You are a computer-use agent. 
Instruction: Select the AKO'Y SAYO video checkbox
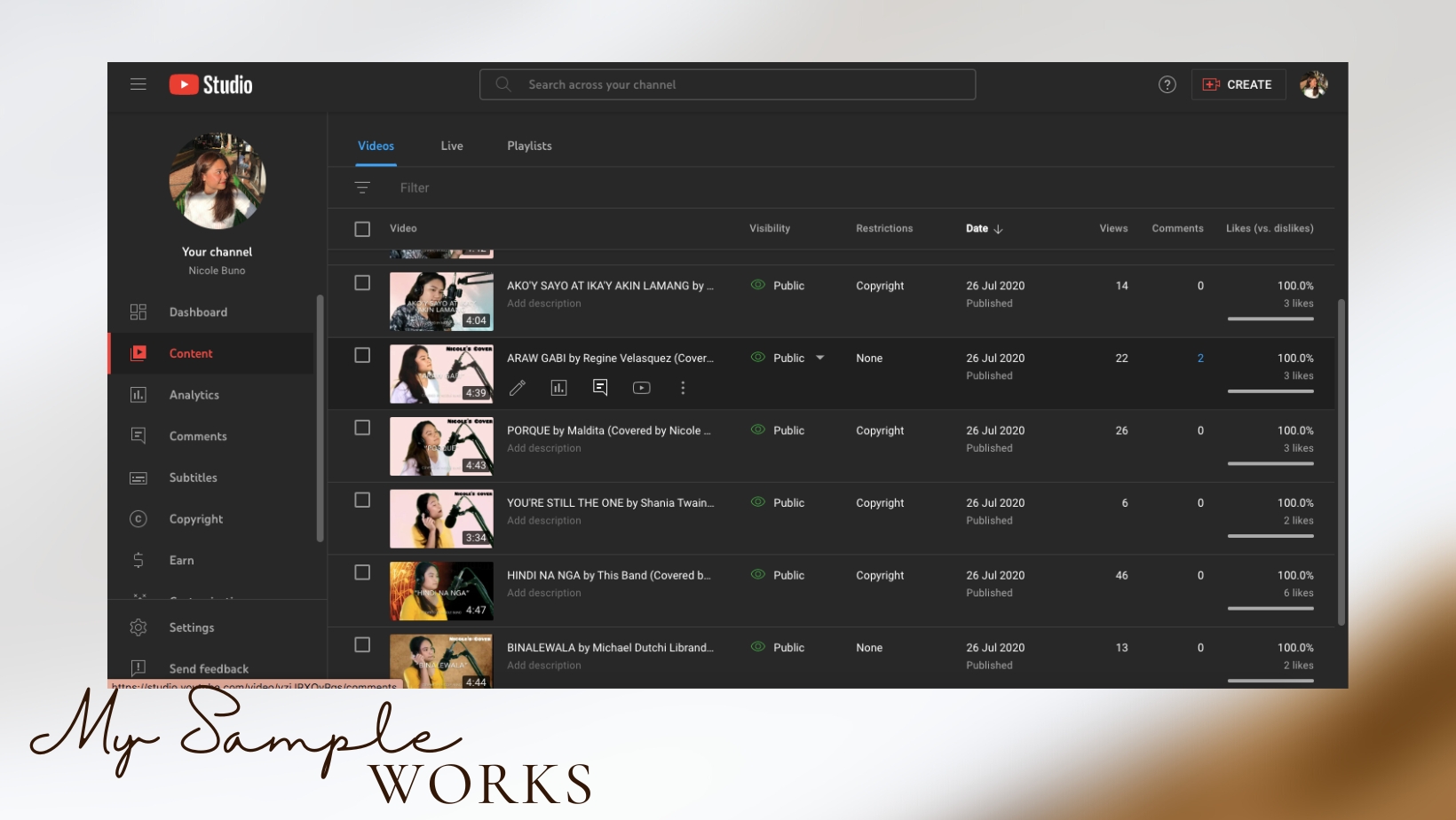pos(362,282)
